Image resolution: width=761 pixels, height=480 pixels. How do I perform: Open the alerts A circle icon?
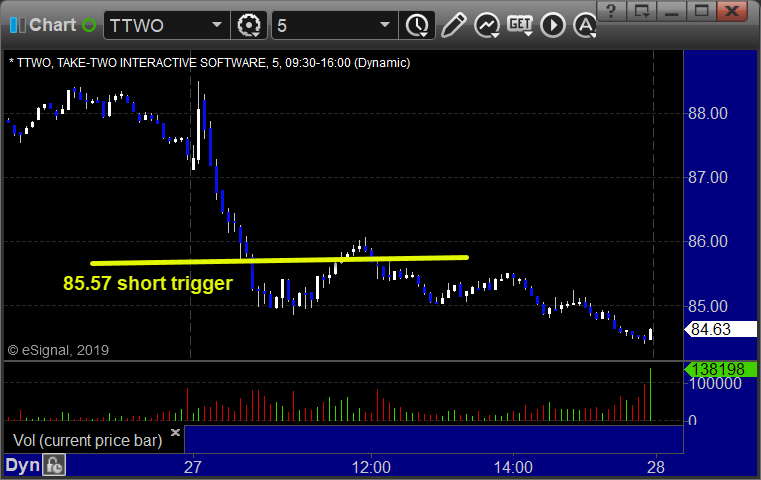pos(584,25)
